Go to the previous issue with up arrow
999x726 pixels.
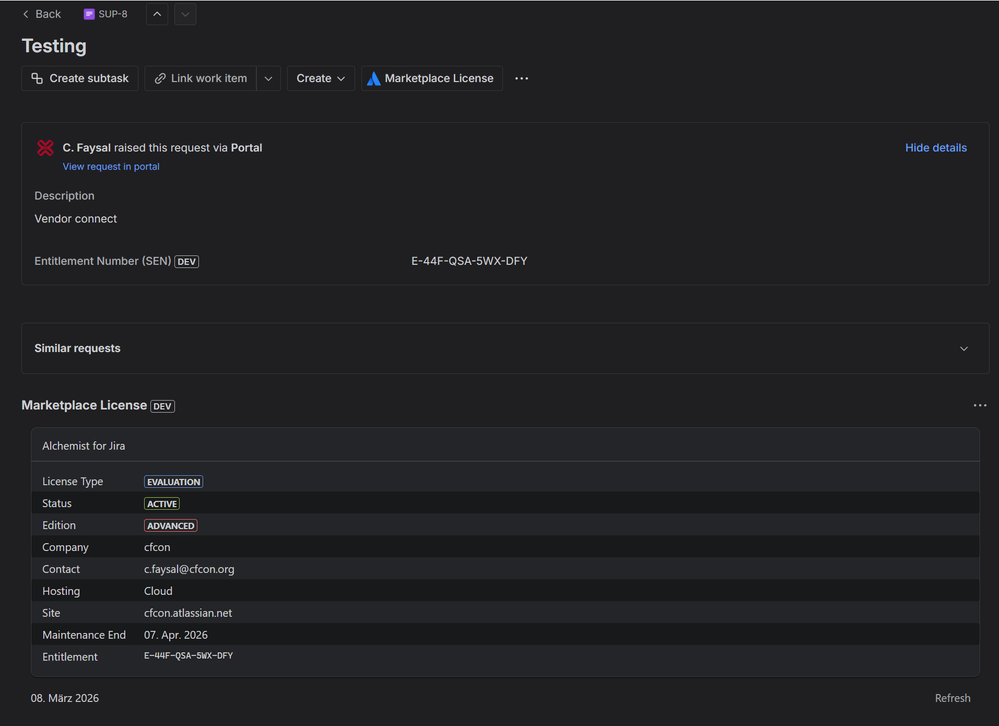pyautogui.click(x=157, y=14)
